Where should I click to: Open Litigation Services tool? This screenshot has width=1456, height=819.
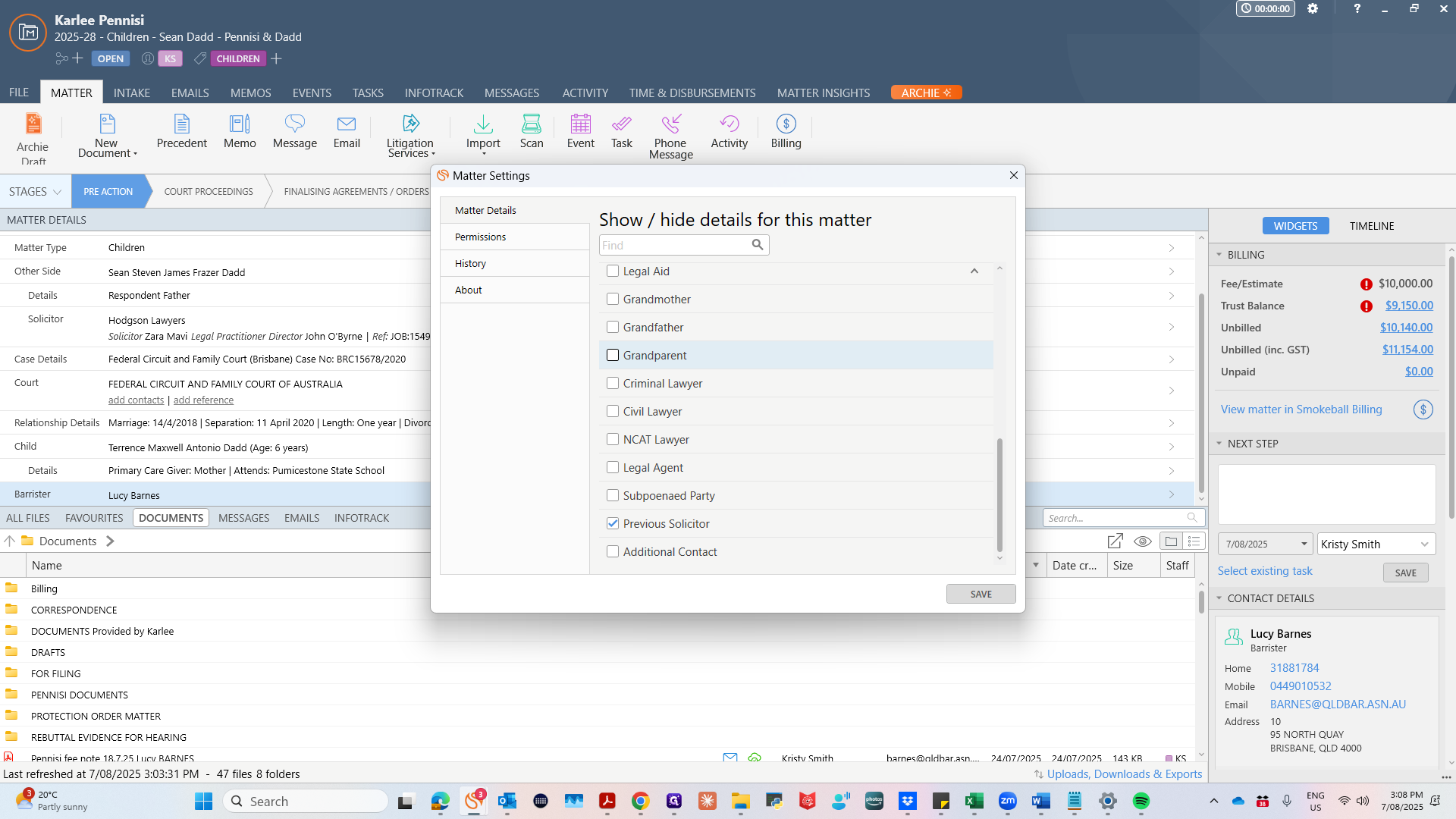[410, 136]
